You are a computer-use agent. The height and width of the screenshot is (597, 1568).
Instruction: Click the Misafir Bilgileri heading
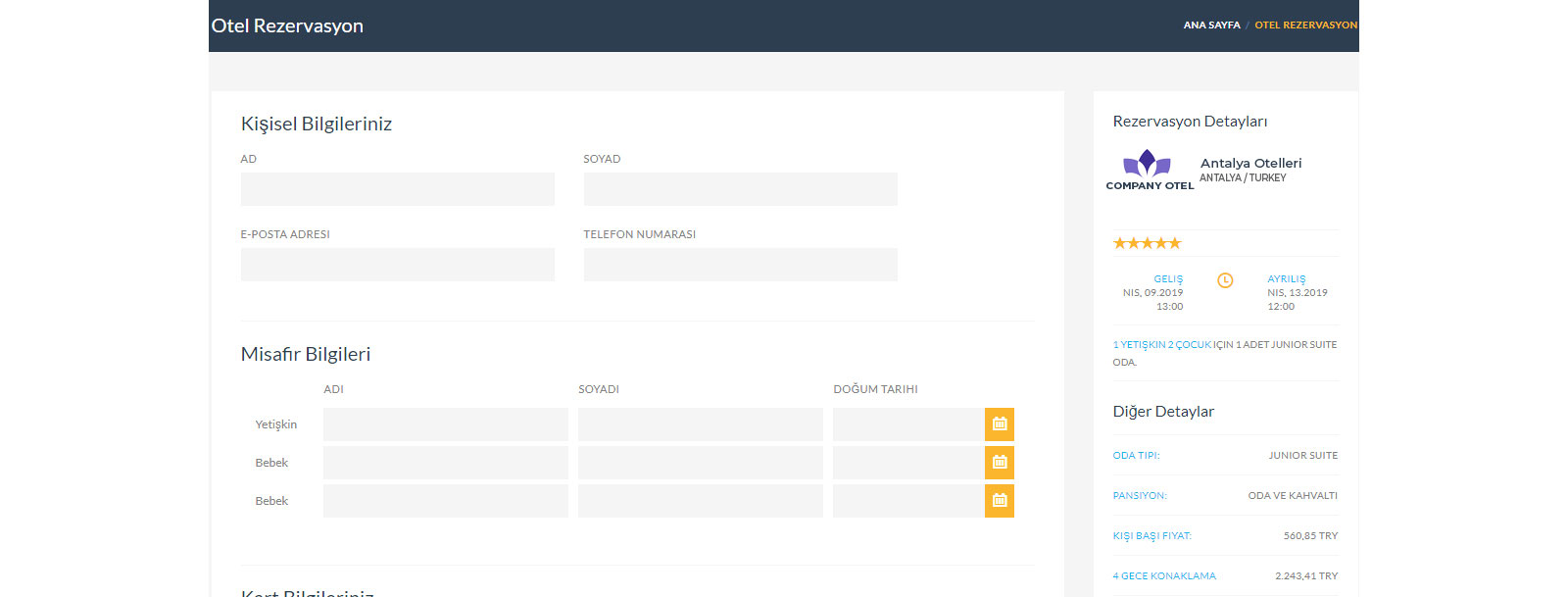(x=306, y=354)
